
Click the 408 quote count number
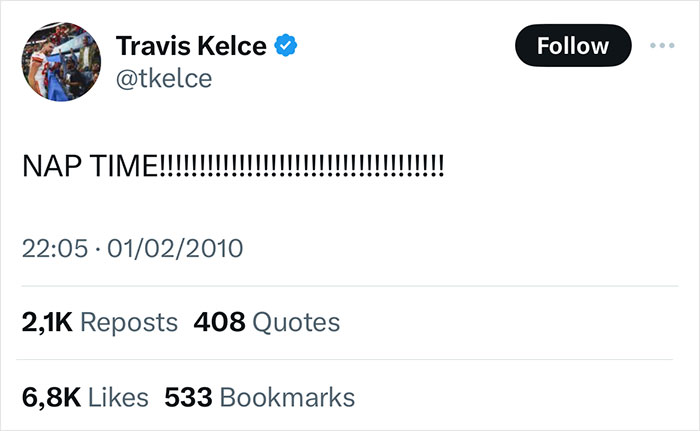pyautogui.click(x=219, y=322)
